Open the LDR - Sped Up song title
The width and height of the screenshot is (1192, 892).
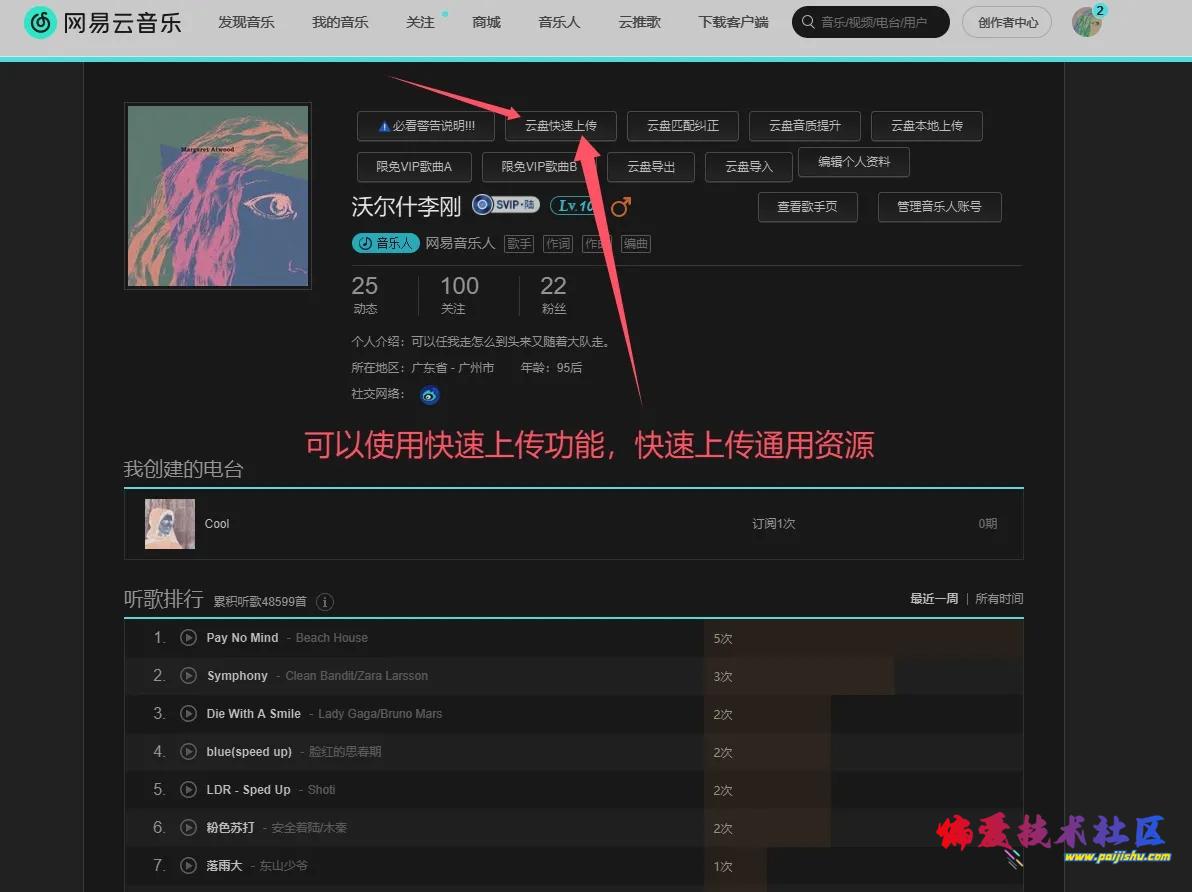pyautogui.click(x=249, y=790)
